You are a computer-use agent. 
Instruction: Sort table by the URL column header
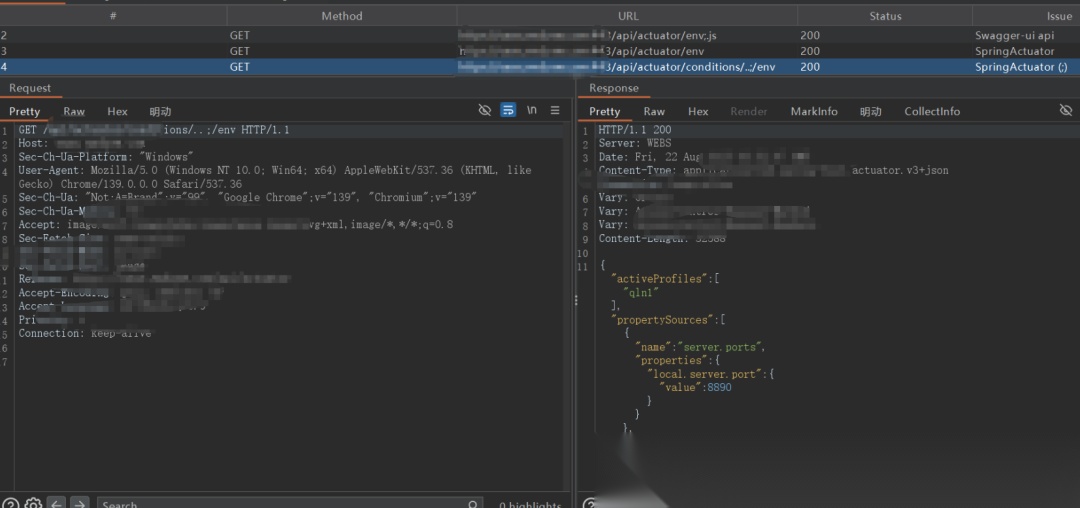point(627,16)
